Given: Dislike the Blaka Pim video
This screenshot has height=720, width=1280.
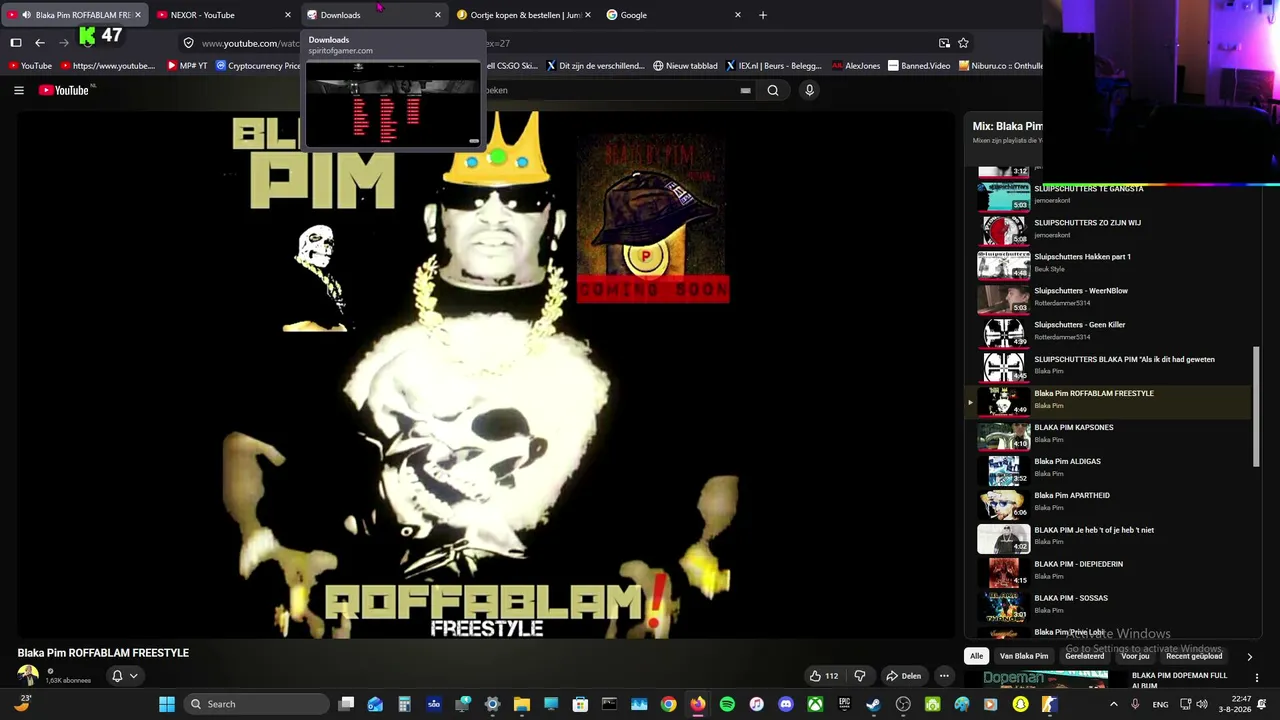Looking at the screenshot, I should click(x=860, y=676).
